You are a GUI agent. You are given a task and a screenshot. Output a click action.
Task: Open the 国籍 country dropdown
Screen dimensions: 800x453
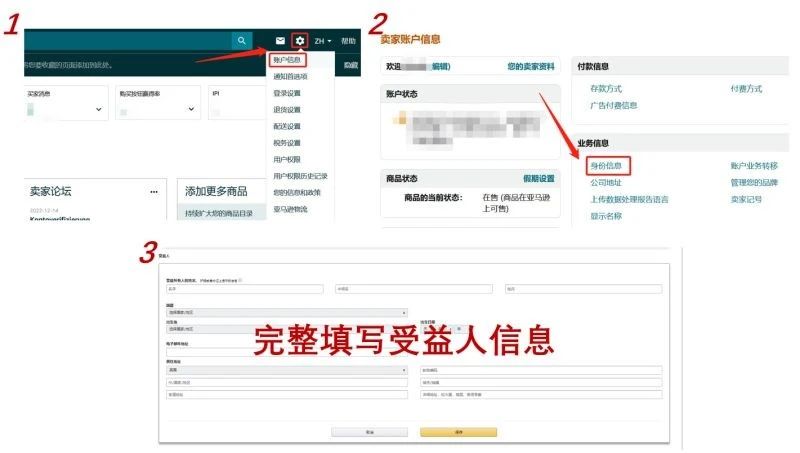coord(287,312)
